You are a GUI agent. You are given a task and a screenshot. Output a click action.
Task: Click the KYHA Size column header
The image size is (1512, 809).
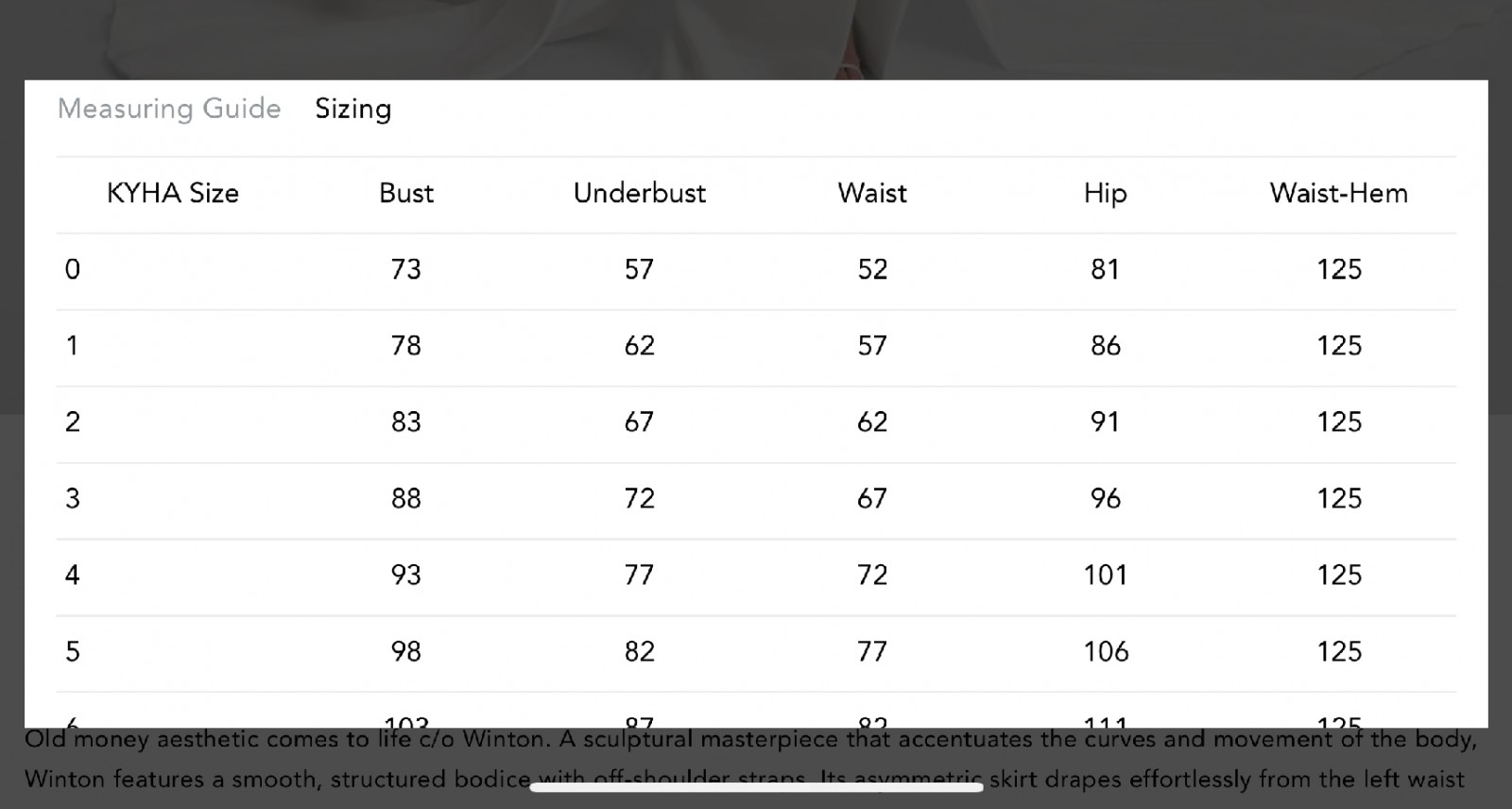coord(173,193)
